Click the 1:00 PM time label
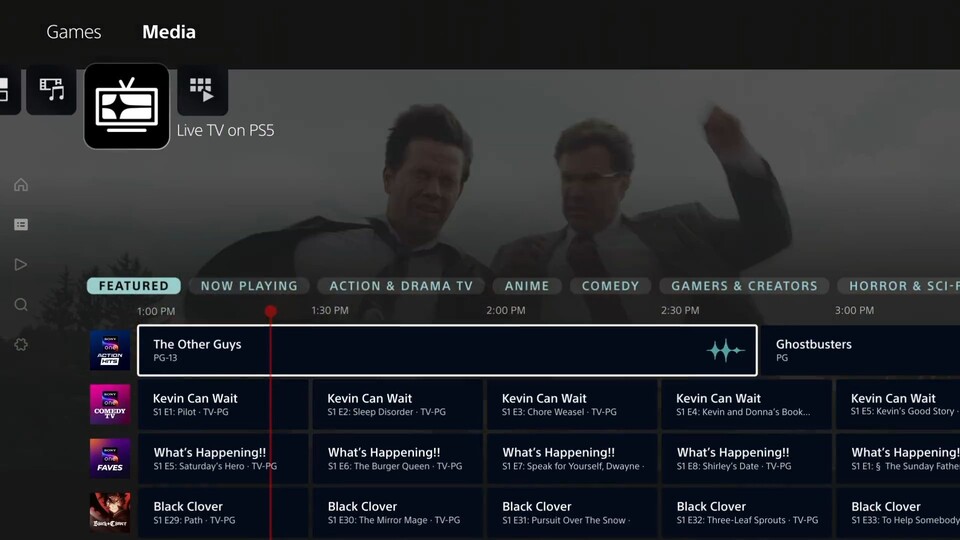 156,311
